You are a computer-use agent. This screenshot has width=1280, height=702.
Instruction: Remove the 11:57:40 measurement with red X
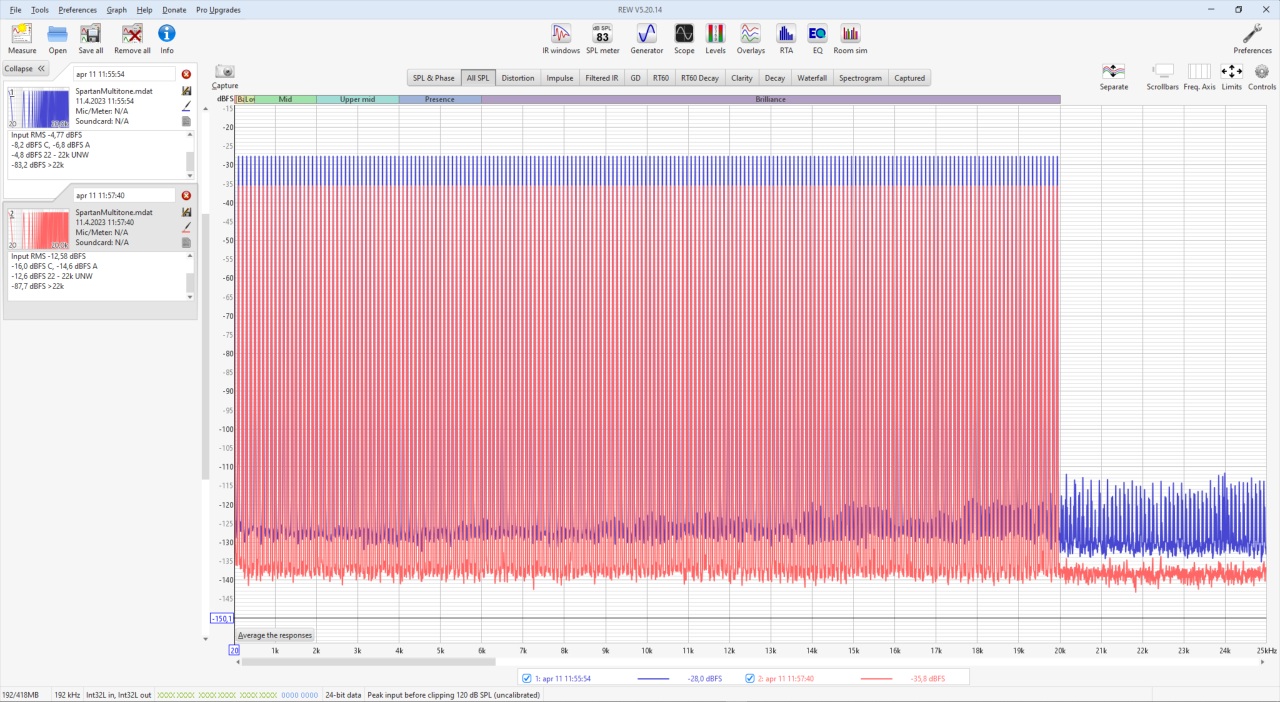coord(186,195)
